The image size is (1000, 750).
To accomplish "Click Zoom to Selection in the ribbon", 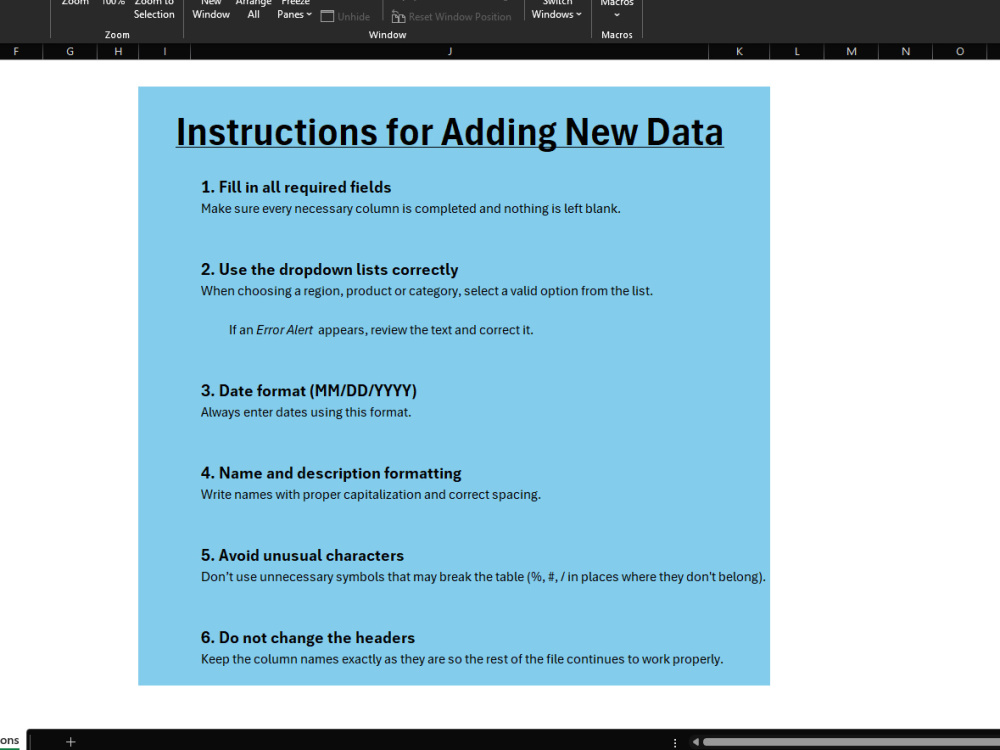I will coord(154,10).
